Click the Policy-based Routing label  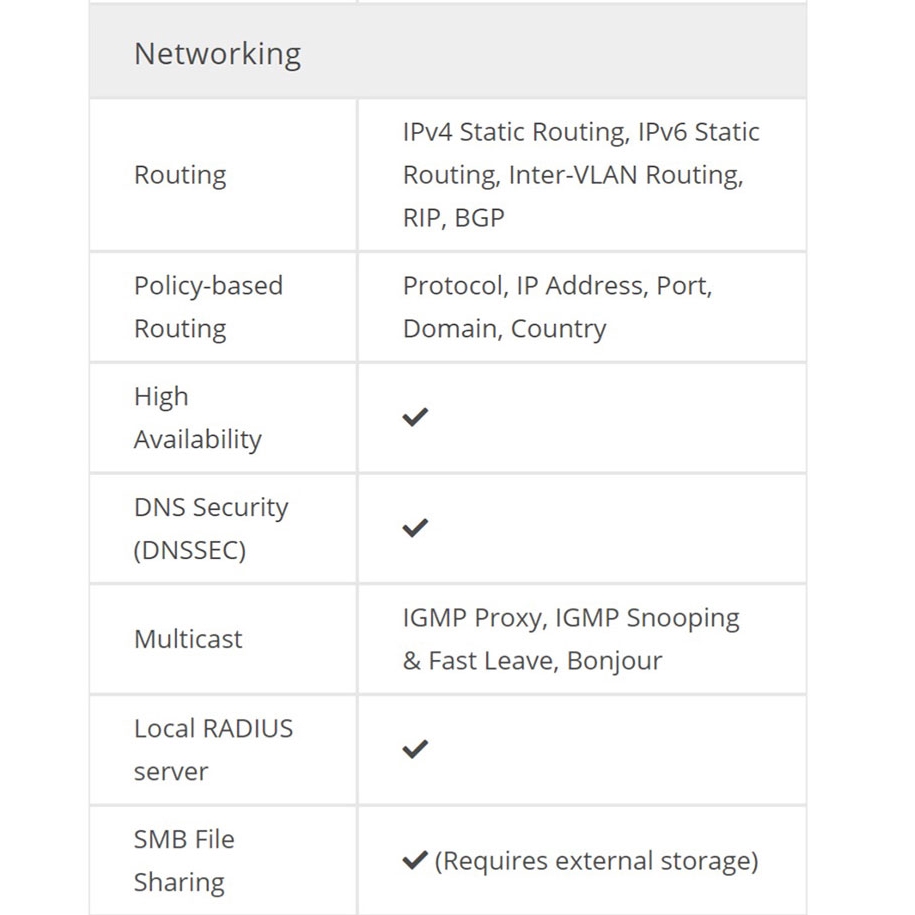coord(208,307)
